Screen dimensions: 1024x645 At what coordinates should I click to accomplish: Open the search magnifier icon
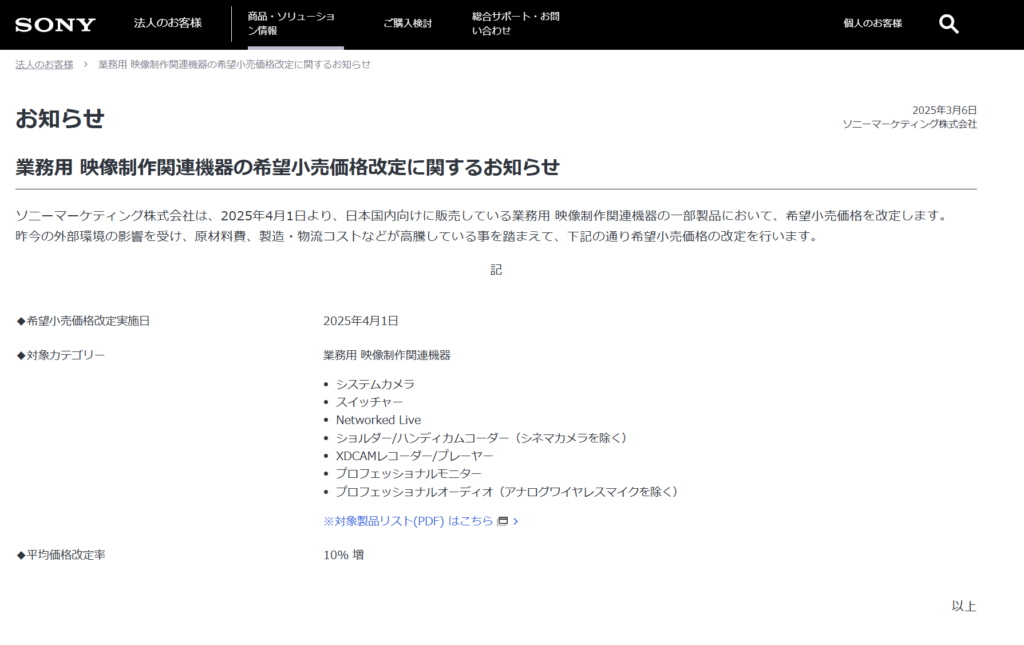pyautogui.click(x=948, y=24)
